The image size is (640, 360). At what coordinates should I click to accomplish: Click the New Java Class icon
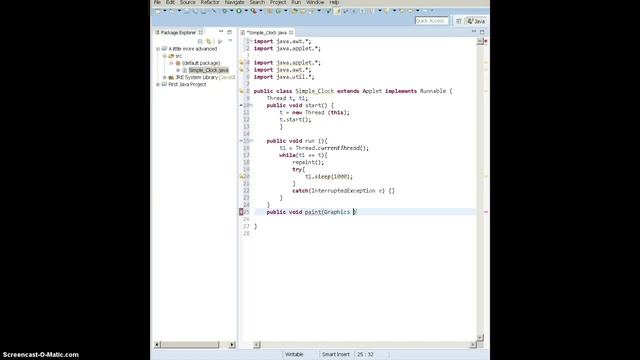coord(278,11)
